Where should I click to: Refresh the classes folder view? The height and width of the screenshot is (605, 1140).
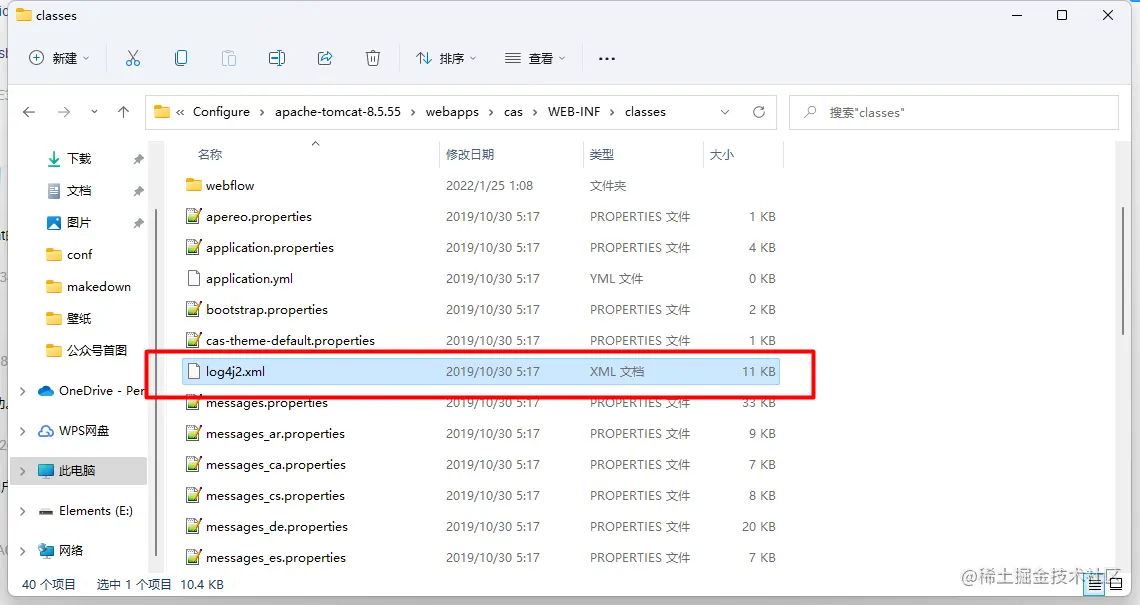759,112
